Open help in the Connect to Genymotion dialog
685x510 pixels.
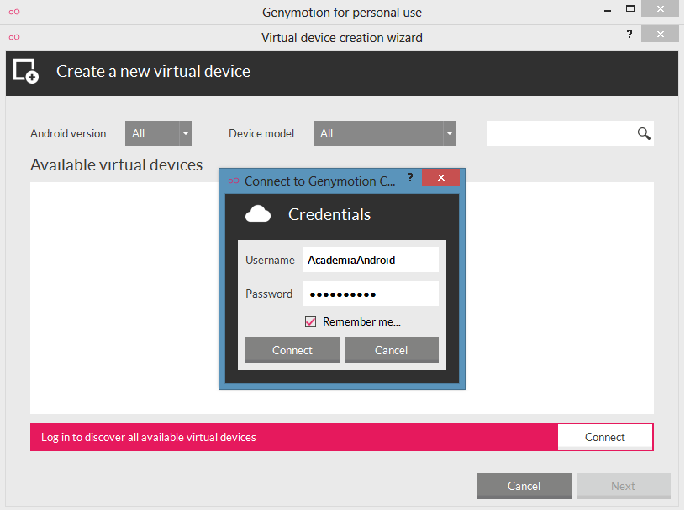(410, 177)
